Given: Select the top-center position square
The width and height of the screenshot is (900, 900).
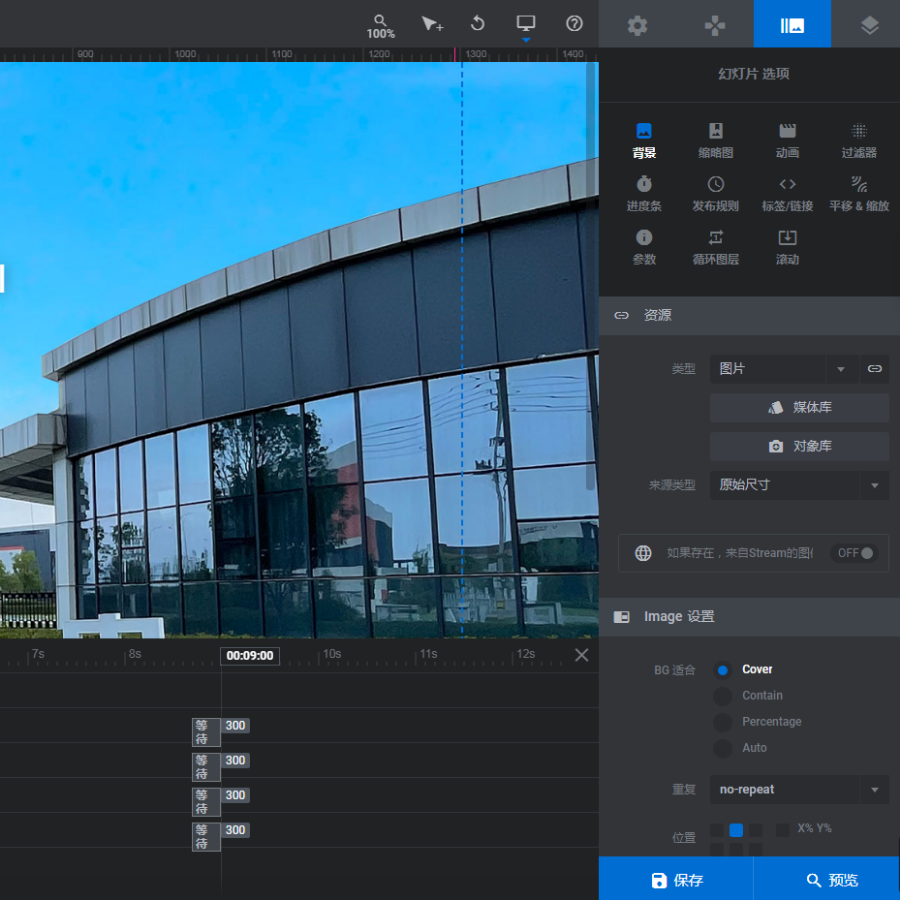Looking at the screenshot, I should 736,830.
